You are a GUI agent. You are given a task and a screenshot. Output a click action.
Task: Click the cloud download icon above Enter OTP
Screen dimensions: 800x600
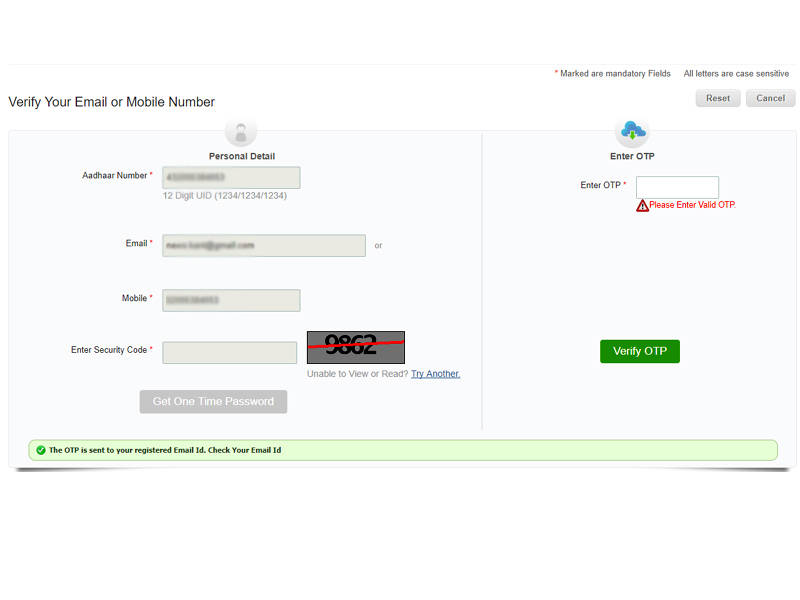pos(632,131)
